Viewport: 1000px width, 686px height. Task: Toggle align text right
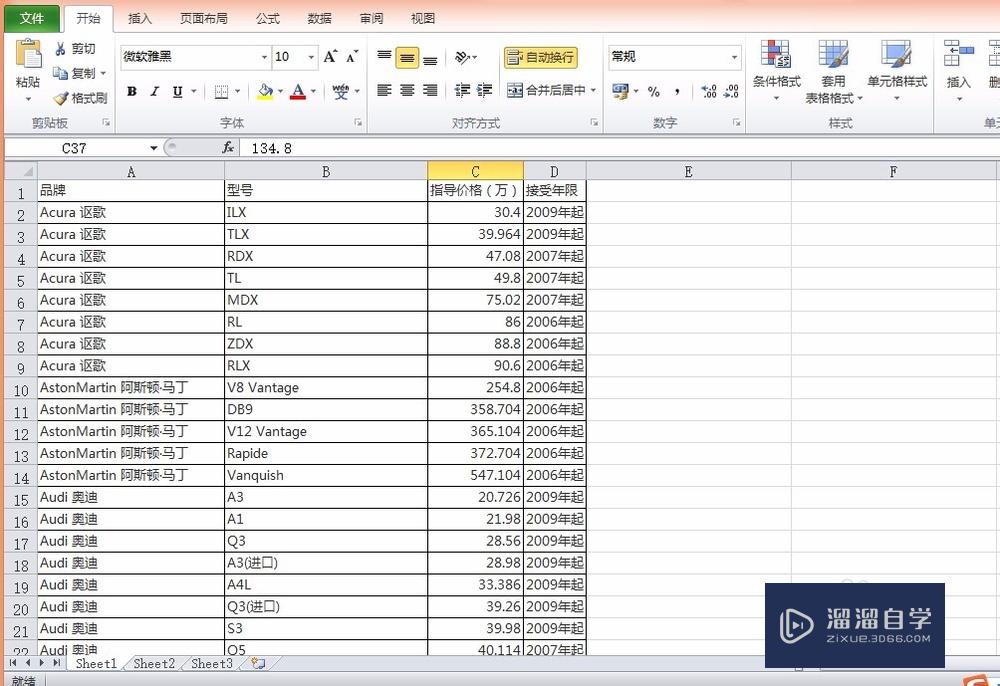tap(430, 91)
